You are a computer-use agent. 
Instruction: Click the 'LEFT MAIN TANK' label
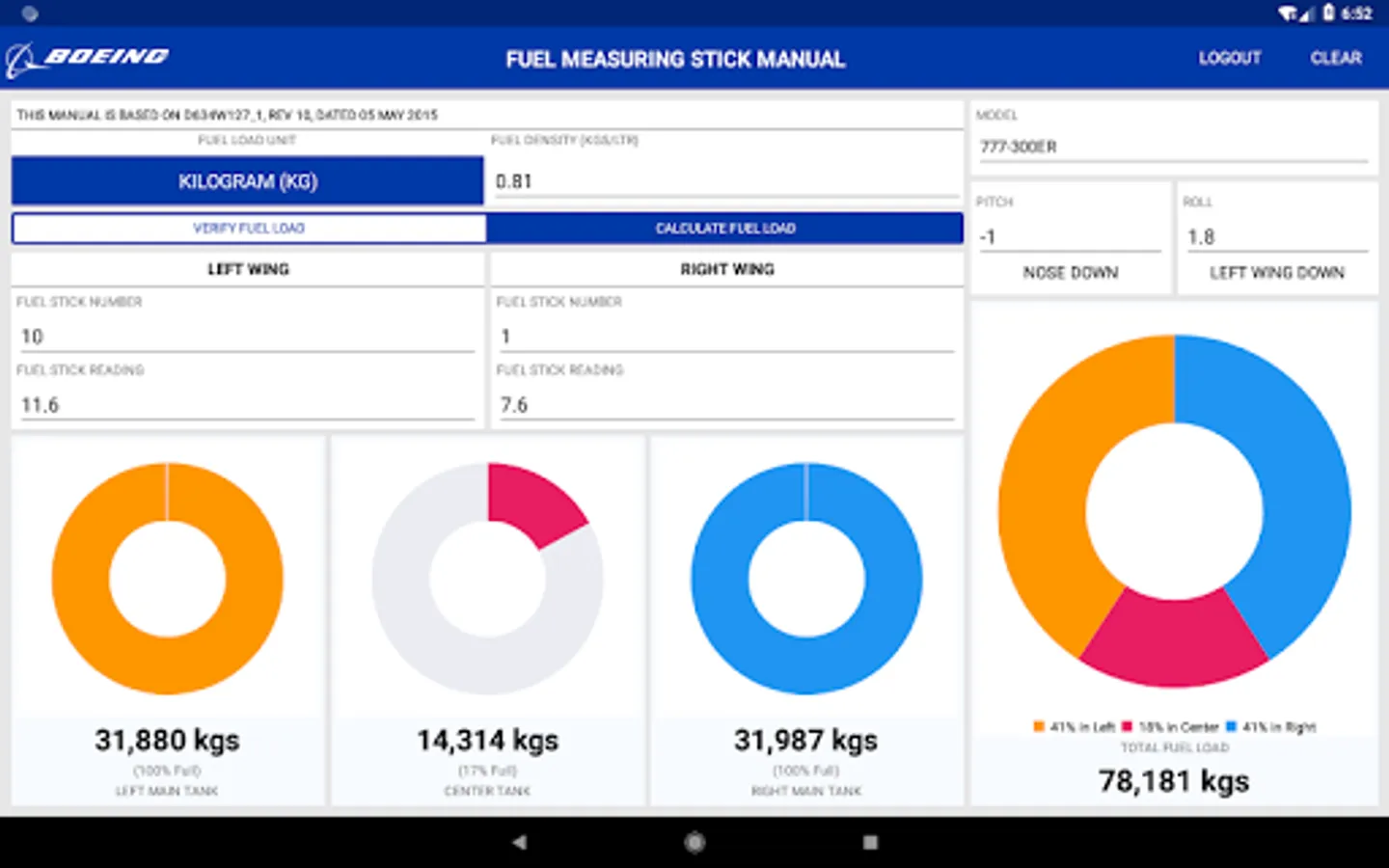pyautogui.click(x=167, y=791)
